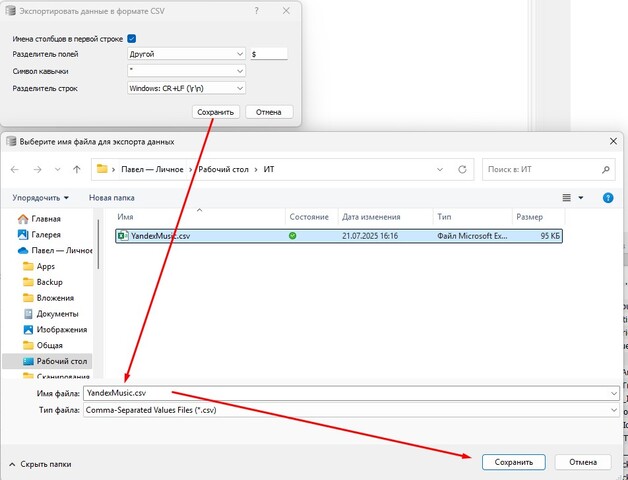Expand the Тип файла combo box
Image resolution: width=628 pixels, height=480 pixels.
coord(350,410)
